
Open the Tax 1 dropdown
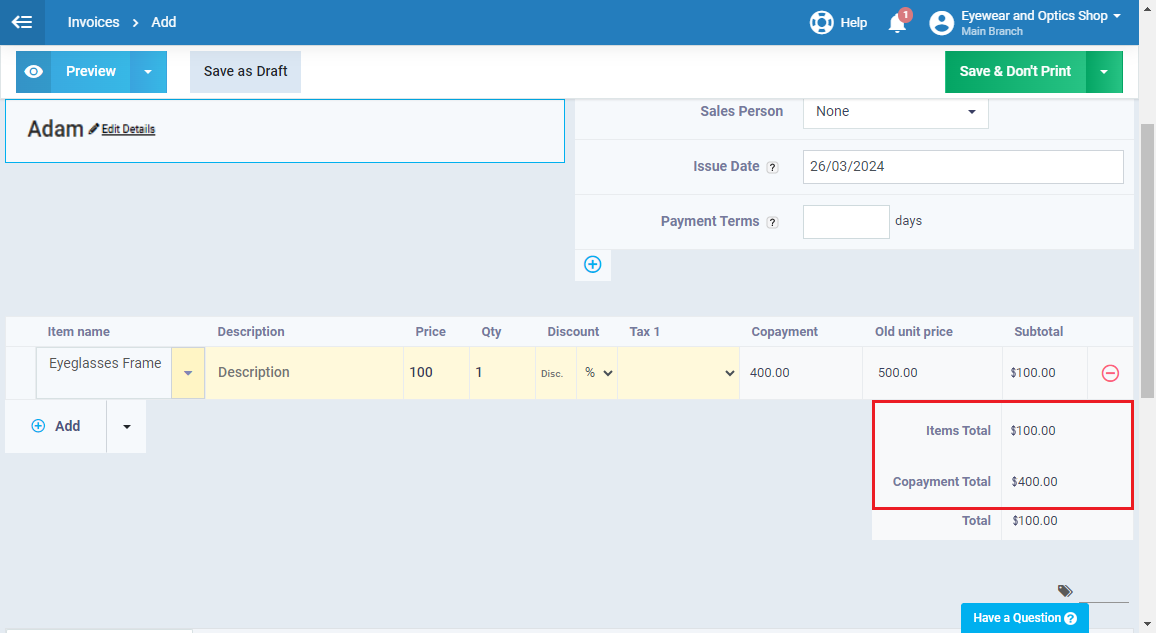point(678,373)
